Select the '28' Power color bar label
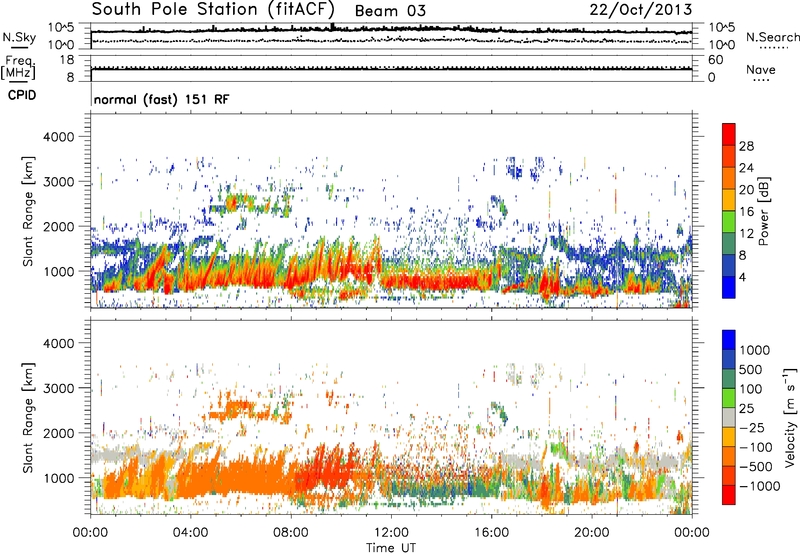Image resolution: width=800 pixels, height=554 pixels. [x=746, y=146]
